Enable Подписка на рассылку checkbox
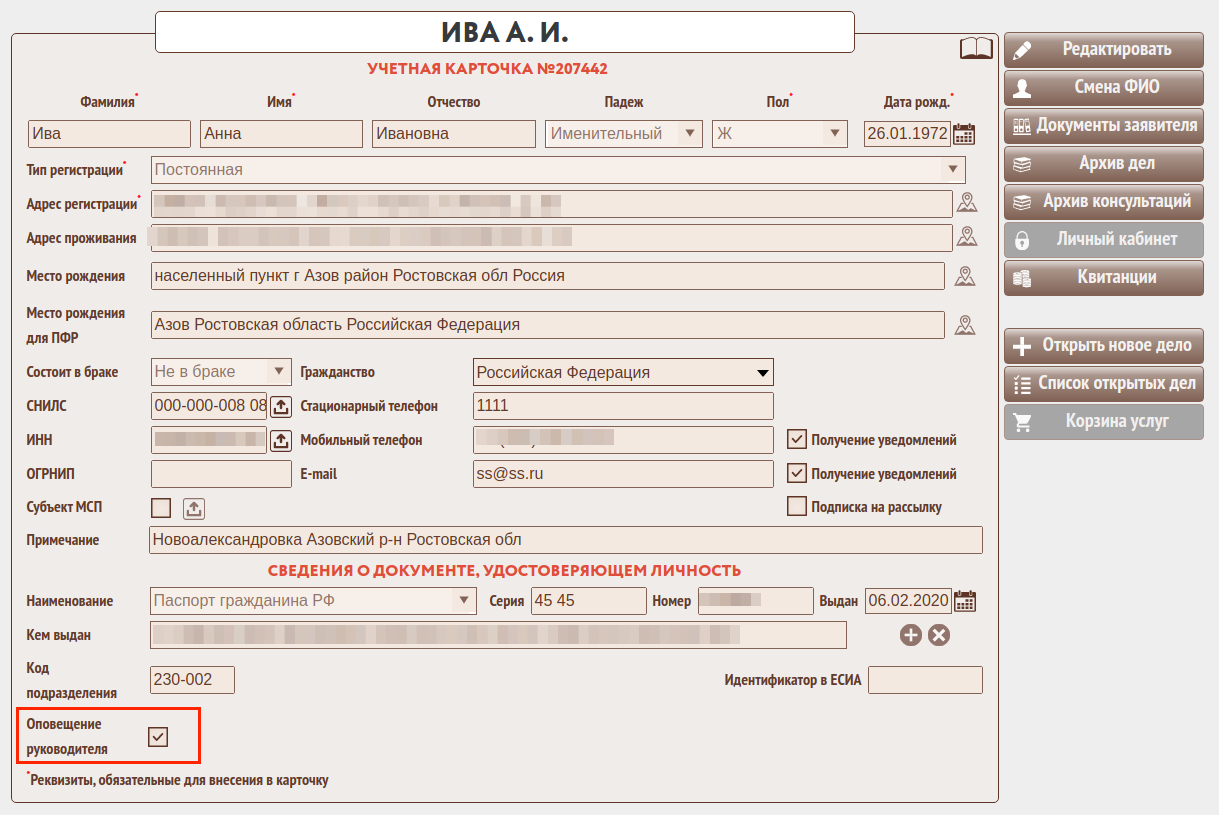Viewport: 1219px width, 815px height. (x=797, y=506)
